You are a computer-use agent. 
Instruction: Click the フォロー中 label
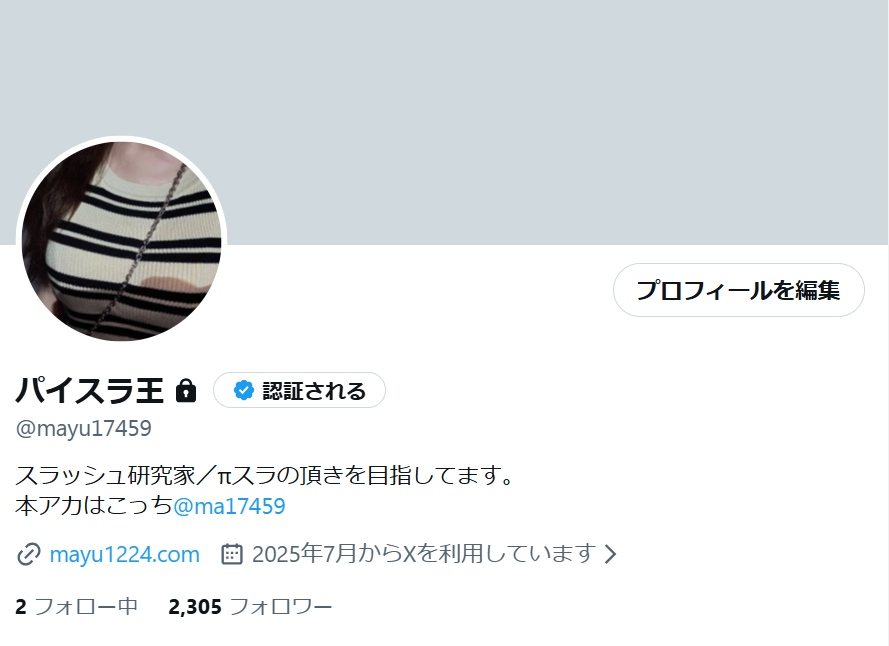point(86,607)
